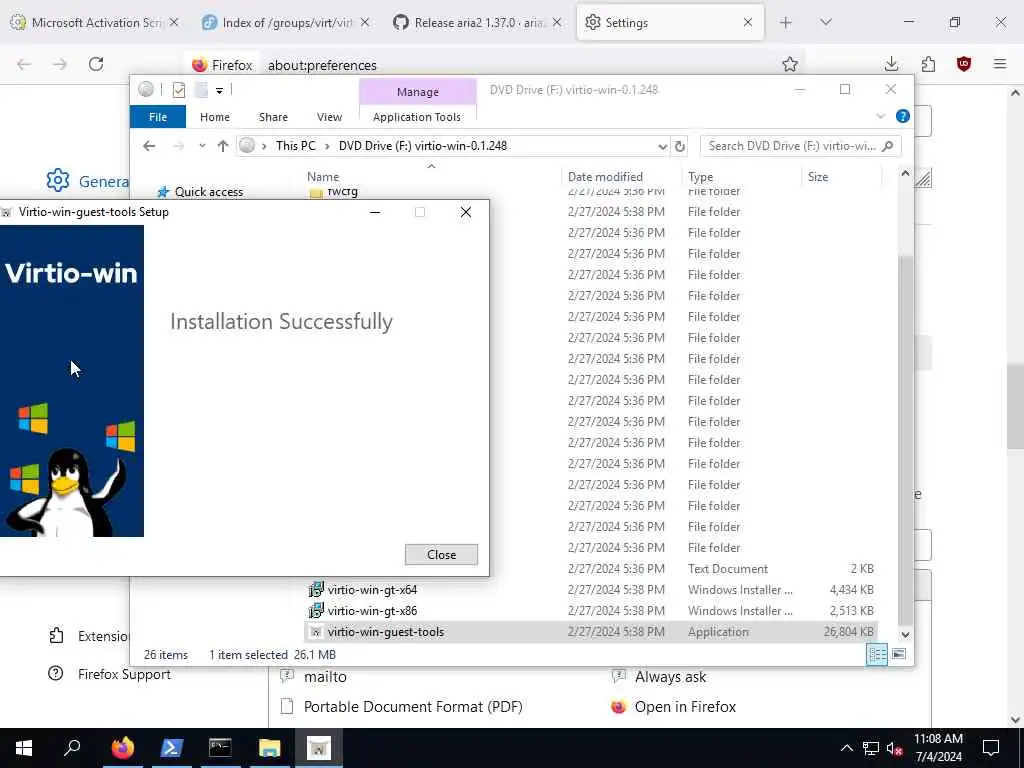This screenshot has width=1024, height=768.
Task: Click Quick access in navigation pane
Action: (x=208, y=191)
